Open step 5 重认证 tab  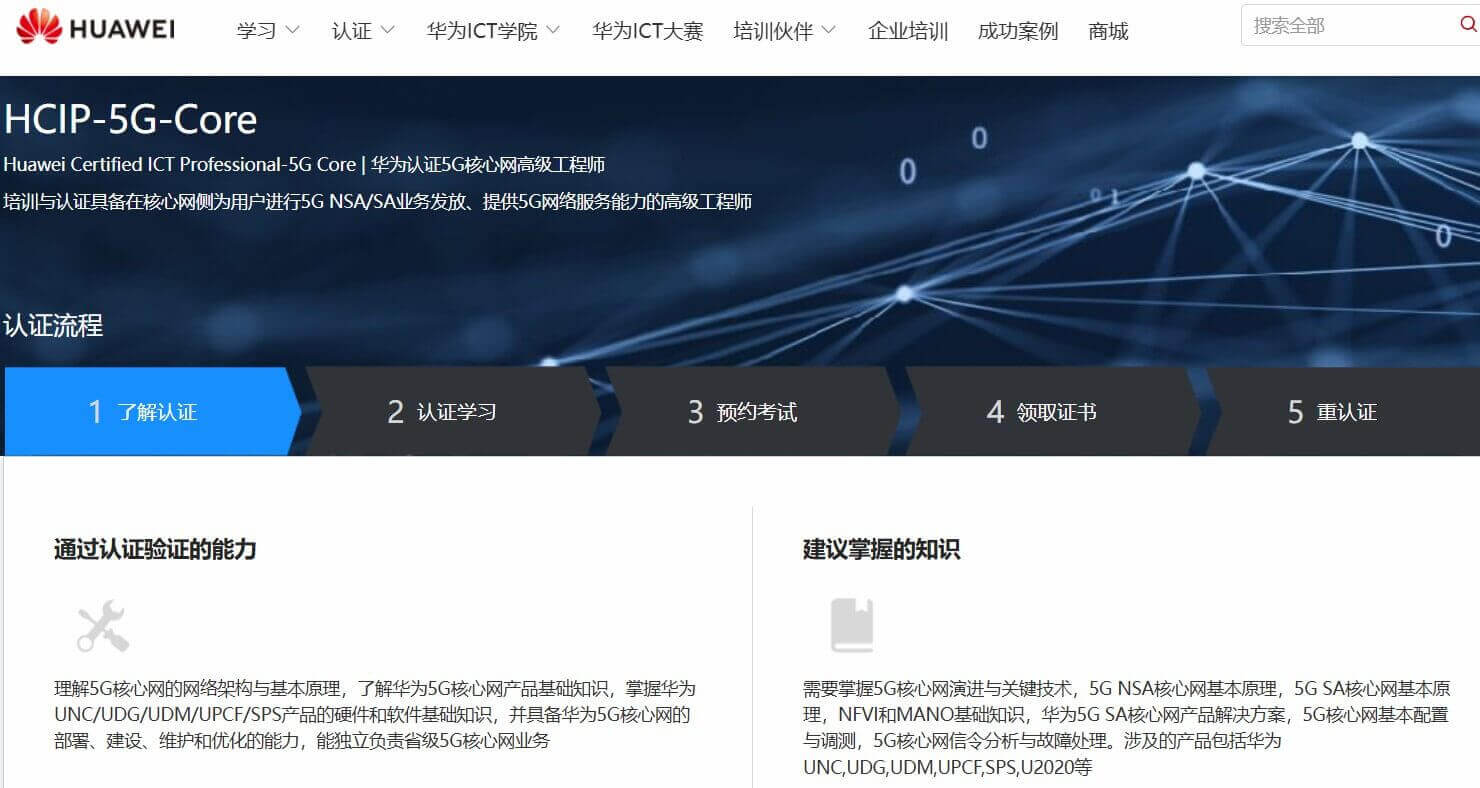pos(1342,411)
